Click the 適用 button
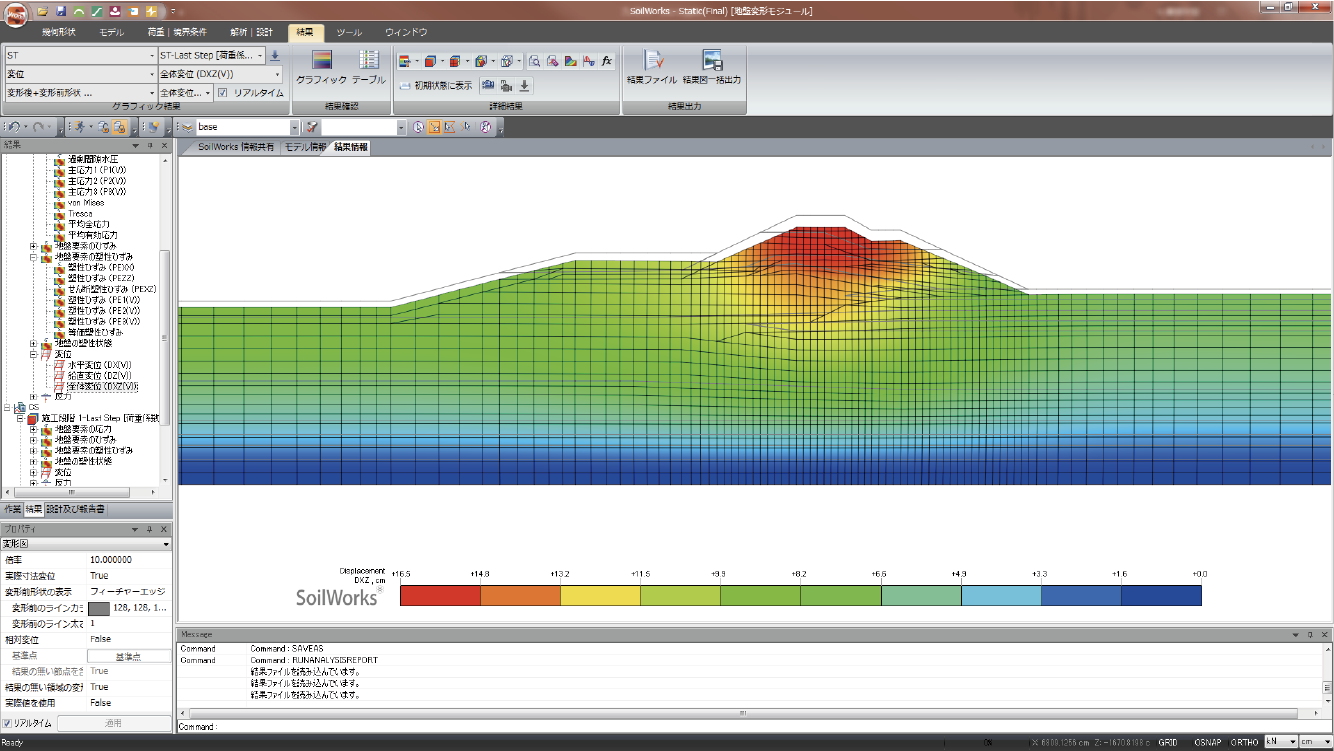This screenshot has width=1334, height=751. tap(113, 723)
